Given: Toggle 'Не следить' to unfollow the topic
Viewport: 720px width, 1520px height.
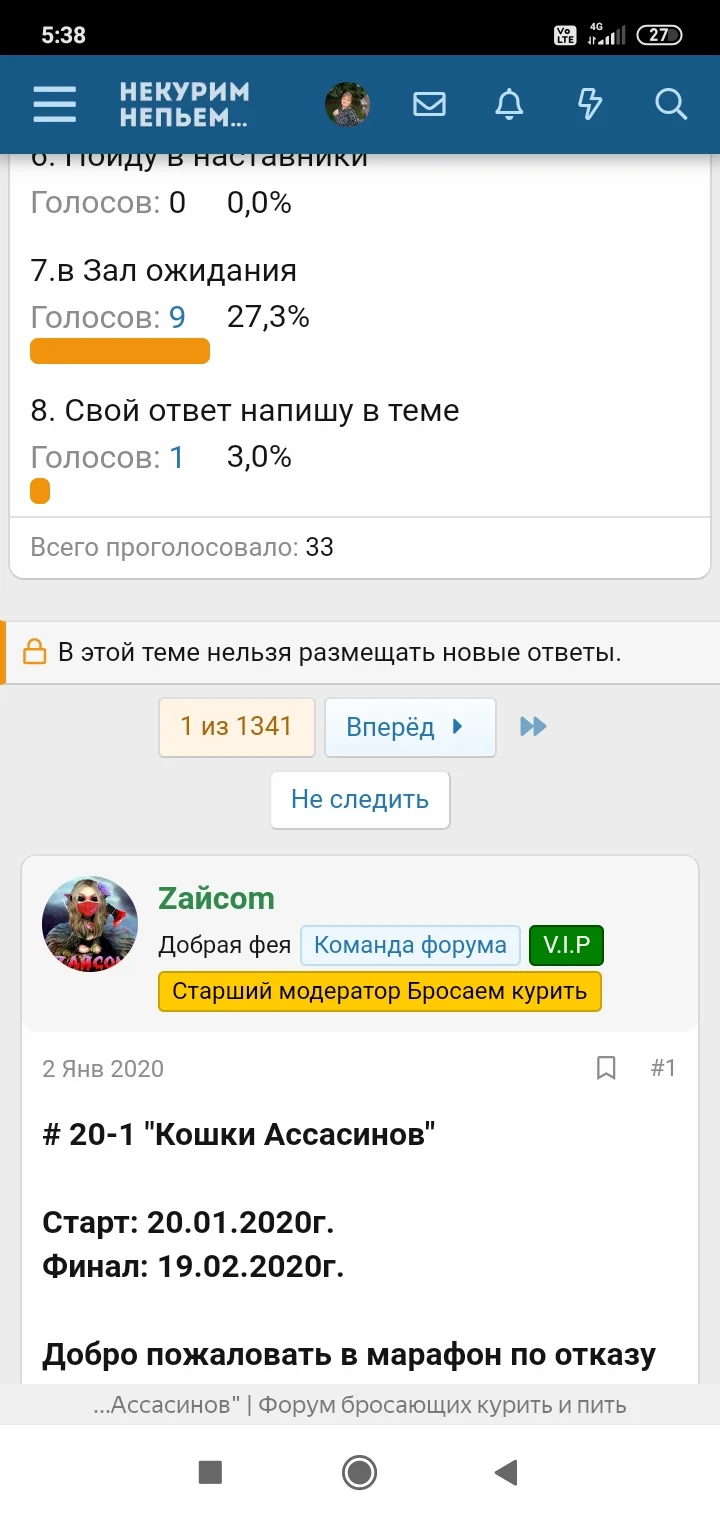Looking at the screenshot, I should point(359,800).
